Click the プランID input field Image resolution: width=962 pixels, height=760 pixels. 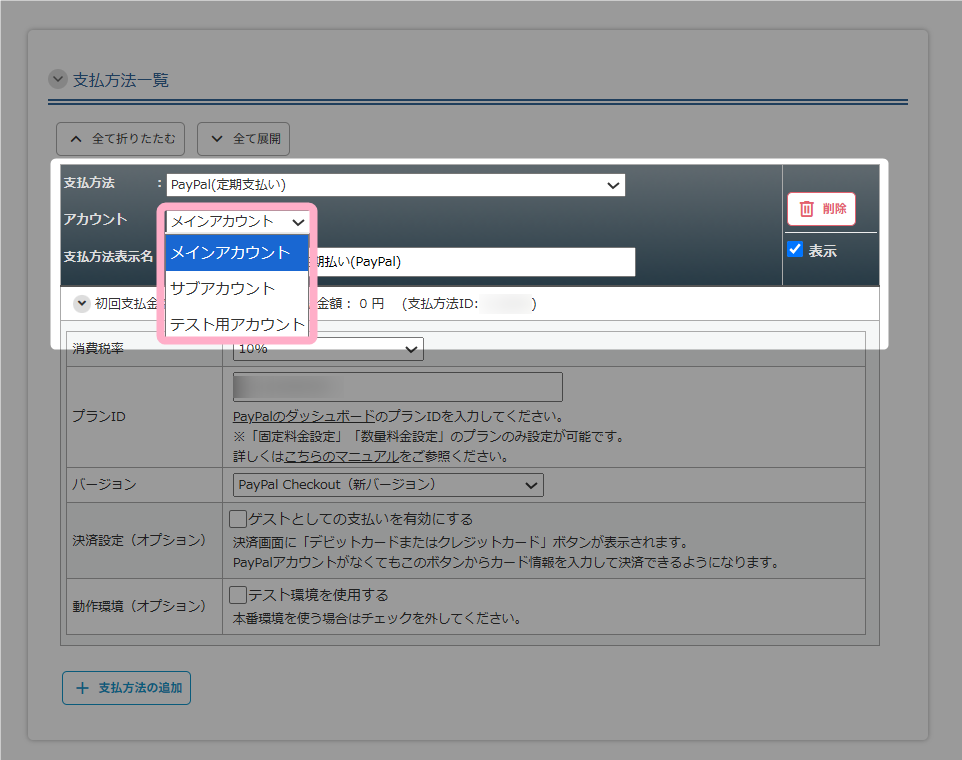(x=397, y=387)
